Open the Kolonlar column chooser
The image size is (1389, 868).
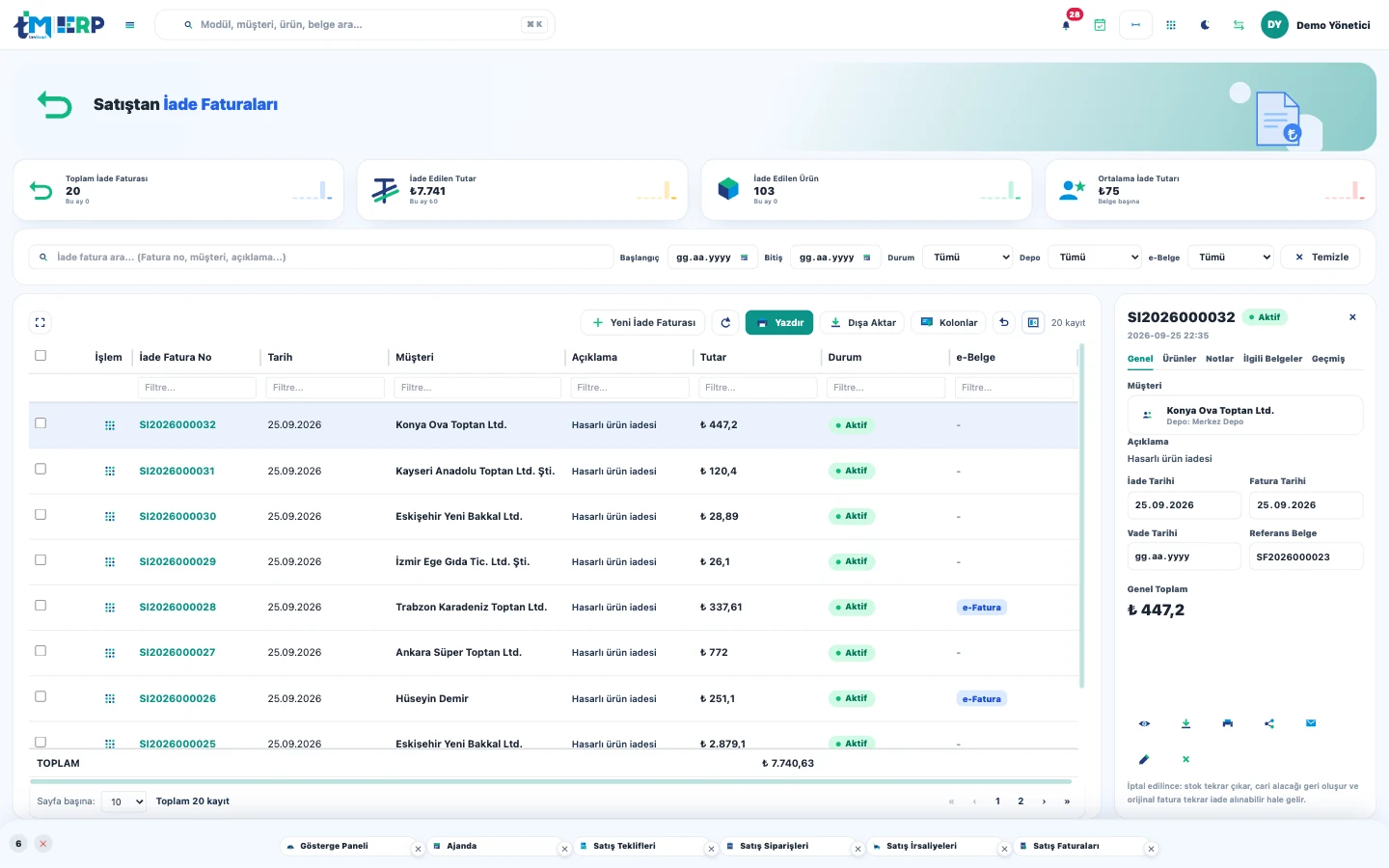click(x=948, y=323)
